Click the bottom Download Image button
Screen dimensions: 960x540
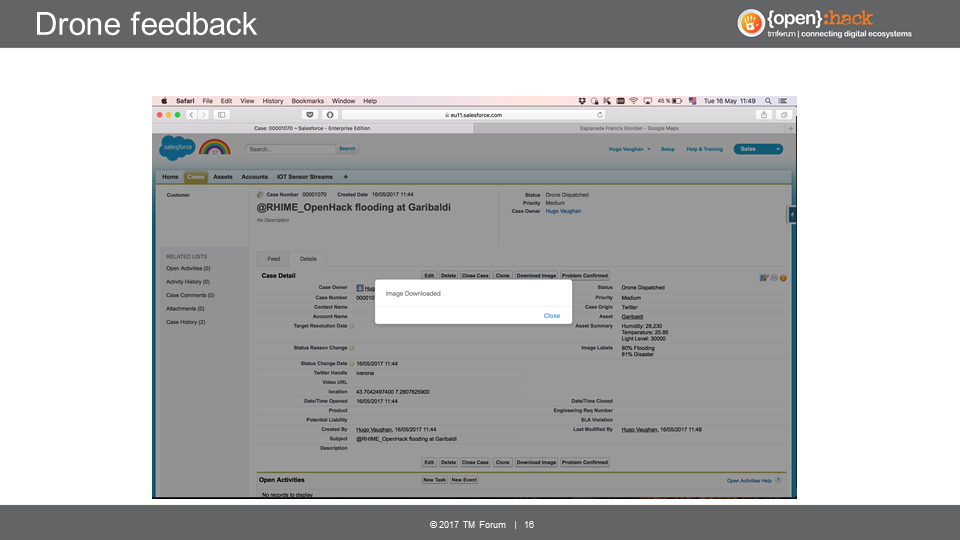[536, 462]
